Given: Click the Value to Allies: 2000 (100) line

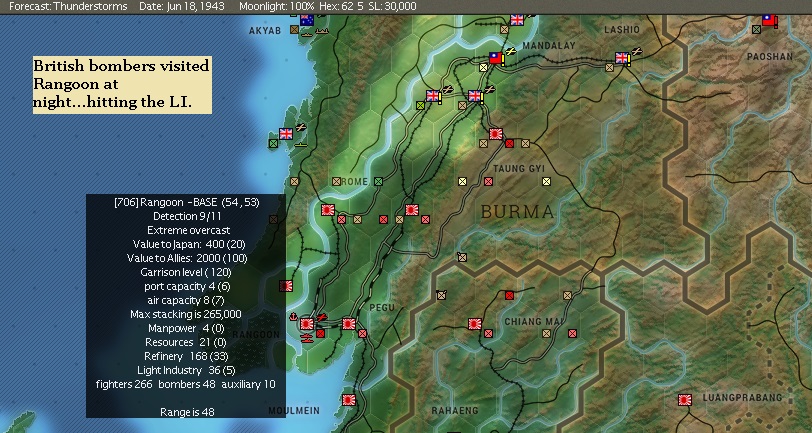Looking at the screenshot, I should pyautogui.click(x=187, y=258).
